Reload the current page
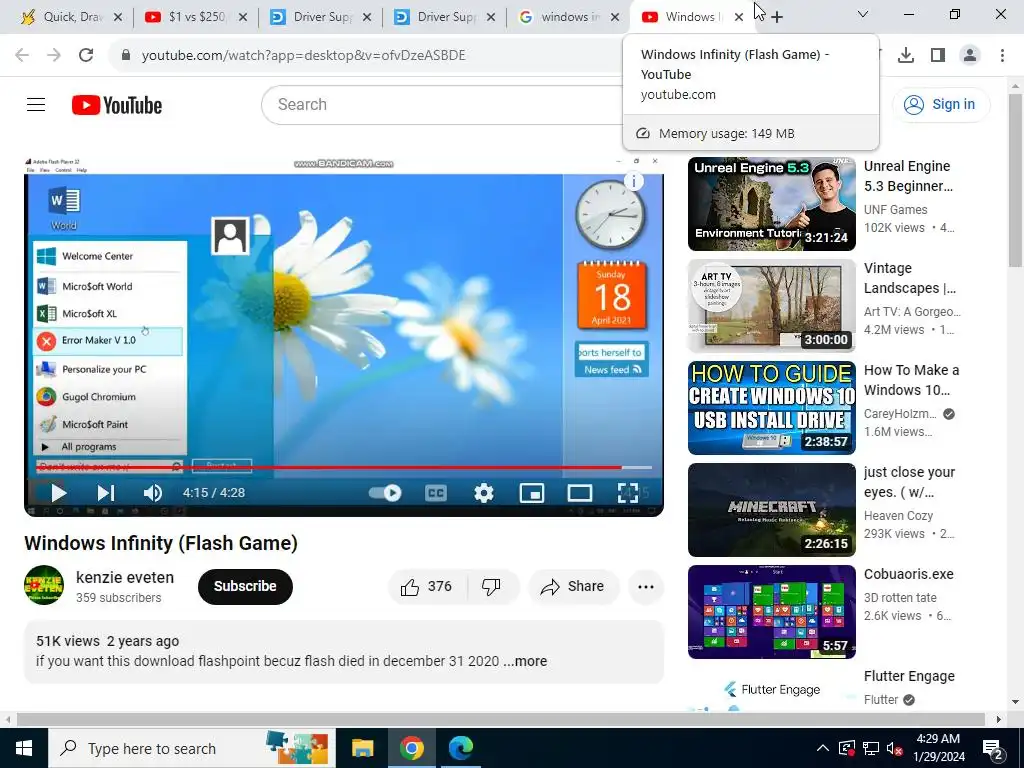1024x768 pixels. pyautogui.click(x=86, y=55)
